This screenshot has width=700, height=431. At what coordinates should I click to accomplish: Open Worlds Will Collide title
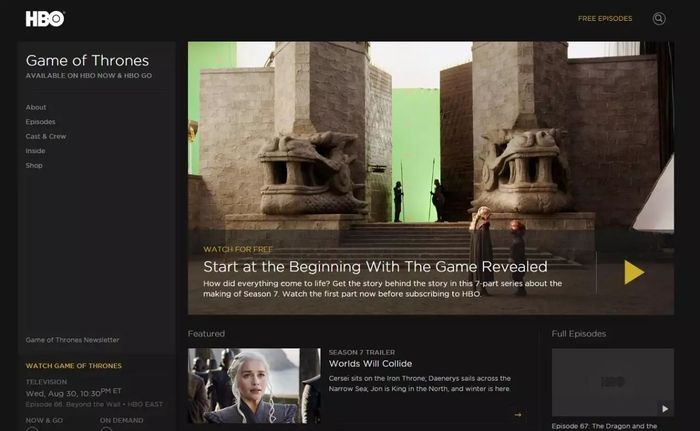(x=370, y=364)
